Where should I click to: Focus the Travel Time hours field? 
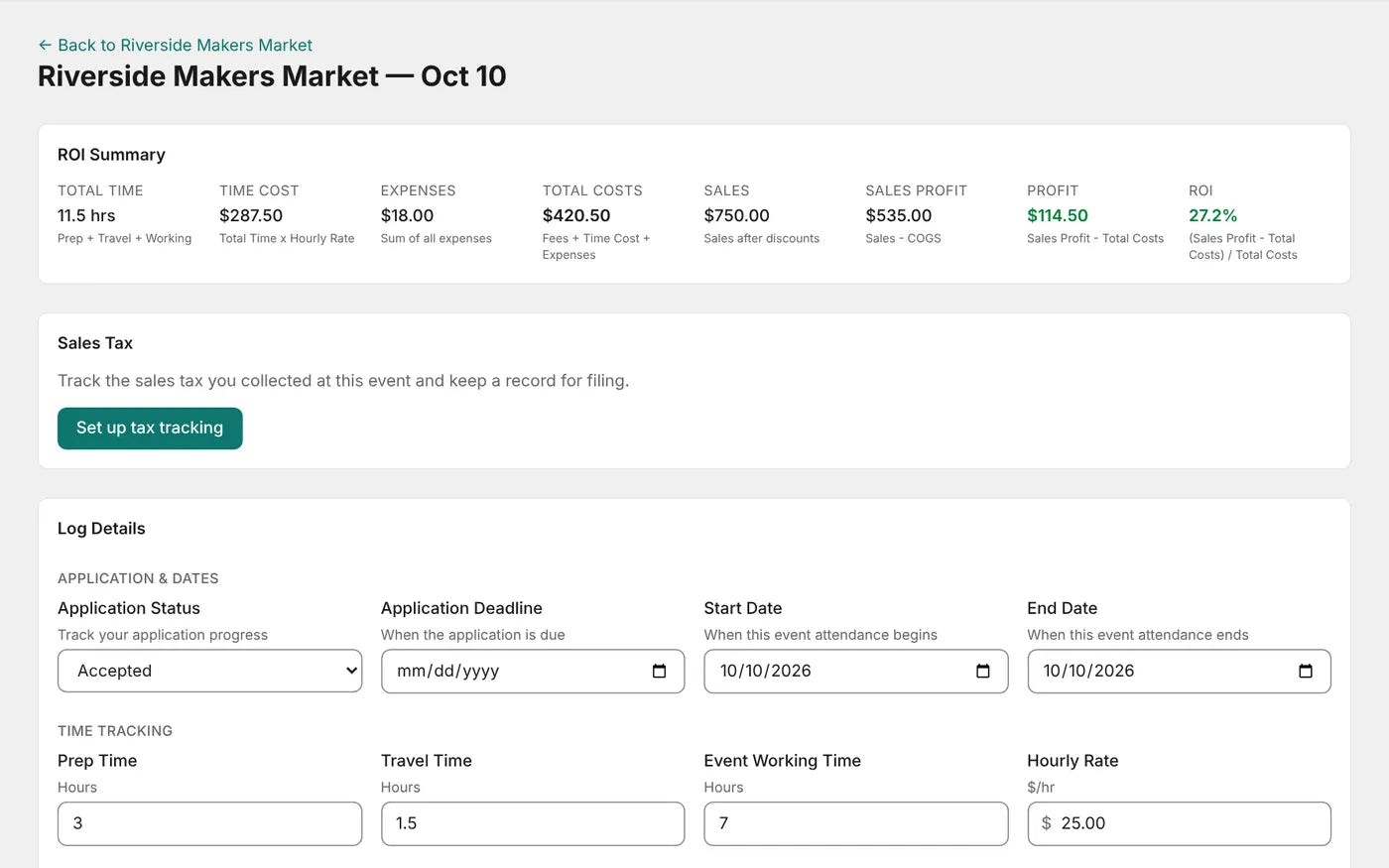pos(533,824)
